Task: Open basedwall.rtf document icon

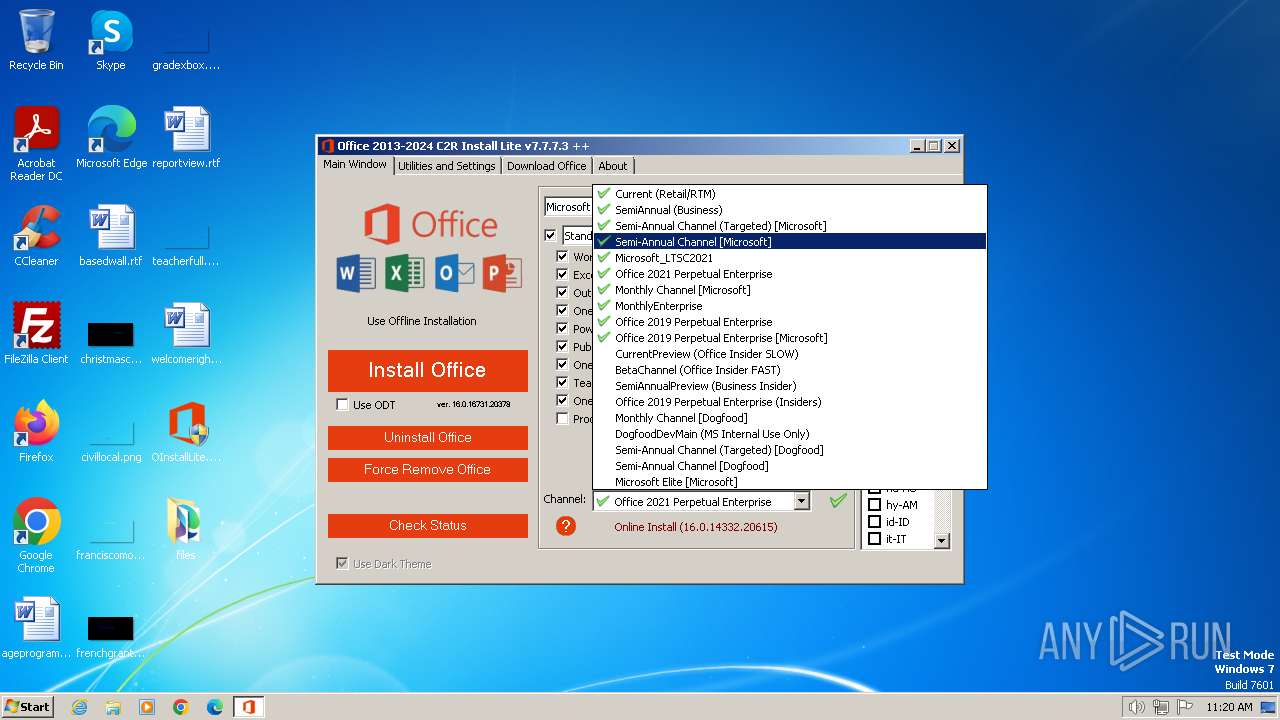Action: (x=111, y=236)
